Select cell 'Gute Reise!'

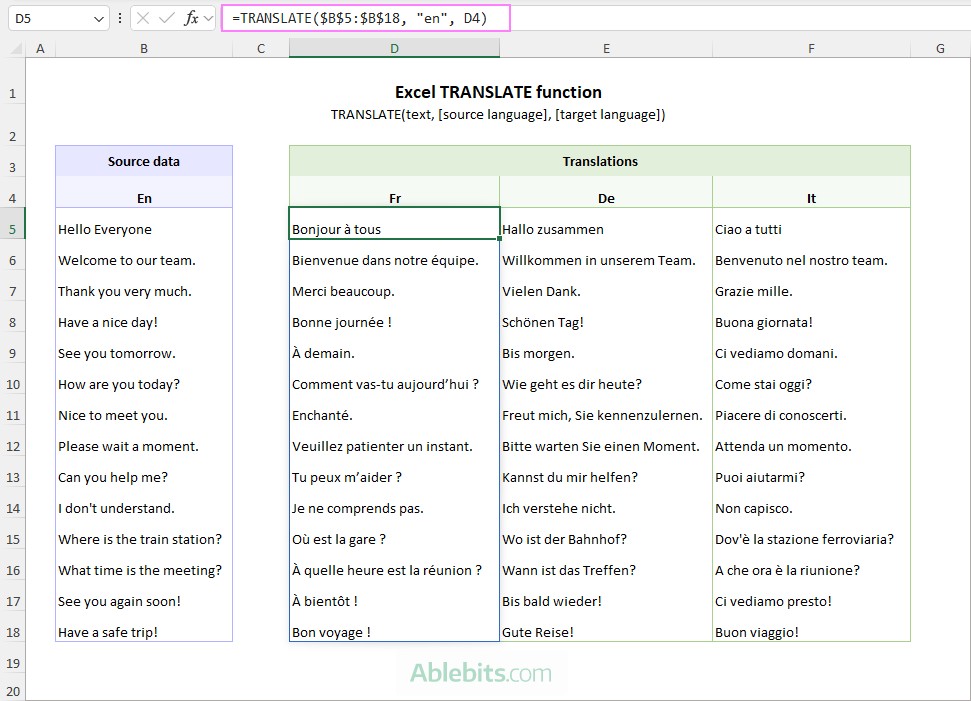[x=606, y=626]
